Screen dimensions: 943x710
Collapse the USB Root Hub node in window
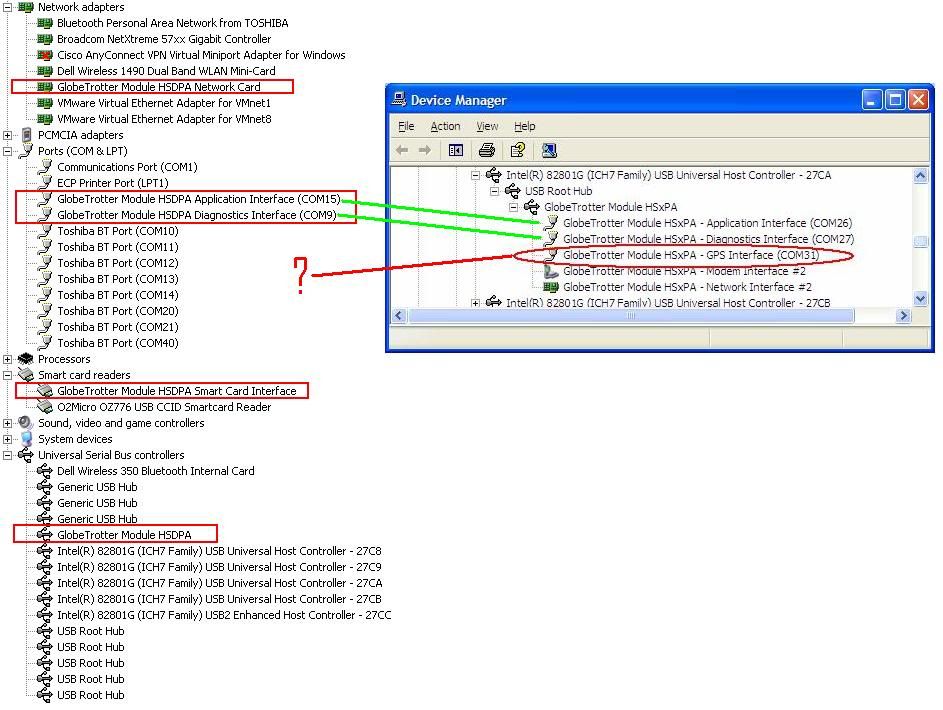494,191
